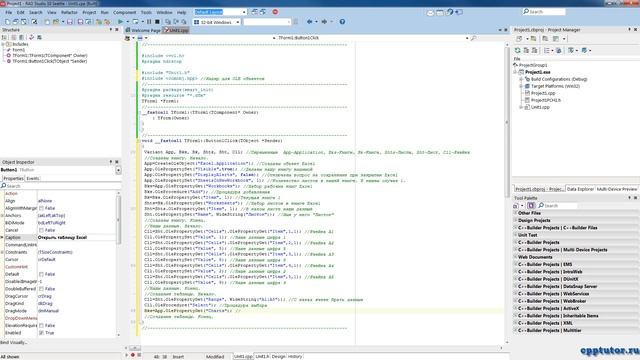Switch to the History tab at editor bottom
640x360 pixels.
click(295, 357)
